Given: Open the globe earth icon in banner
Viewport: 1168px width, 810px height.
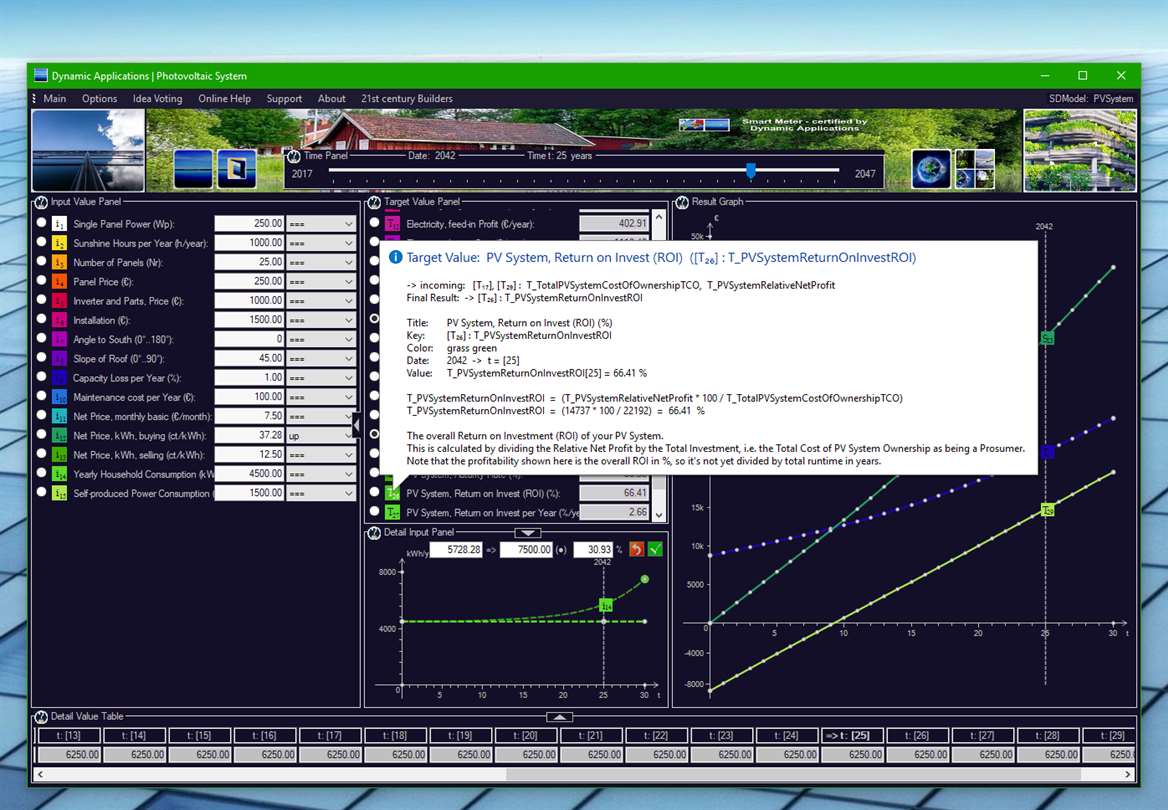Looking at the screenshot, I should pos(931,168).
